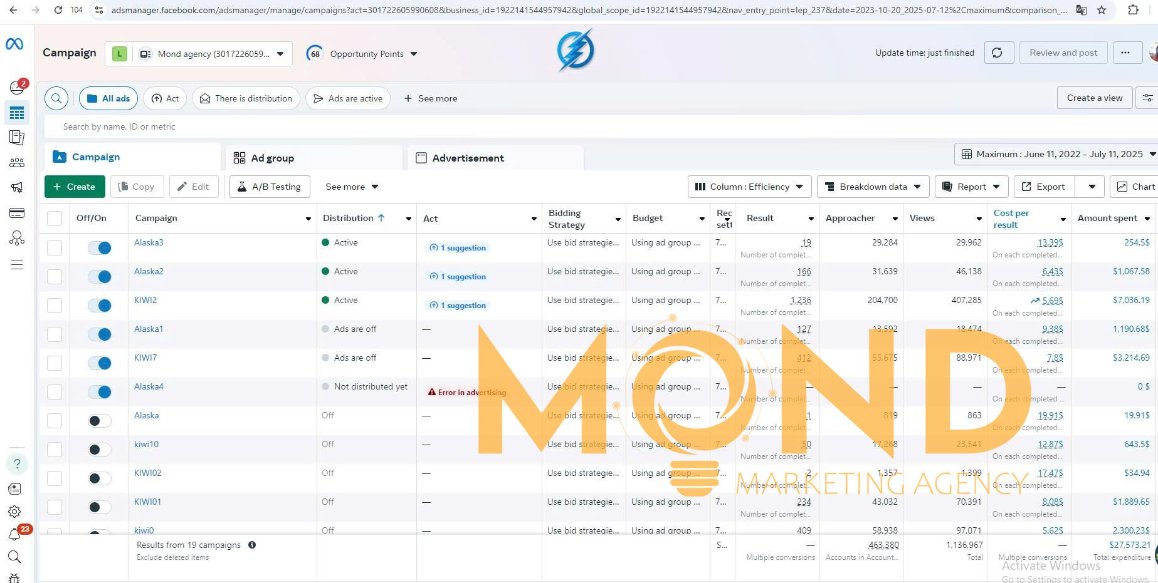Click the browser translate page icon
This screenshot has width=1158, height=583.
[x=1081, y=10]
